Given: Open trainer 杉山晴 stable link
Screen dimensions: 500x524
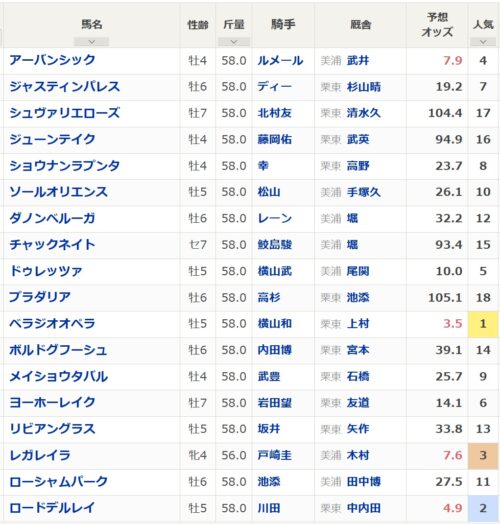Looking at the screenshot, I should pos(364,87).
